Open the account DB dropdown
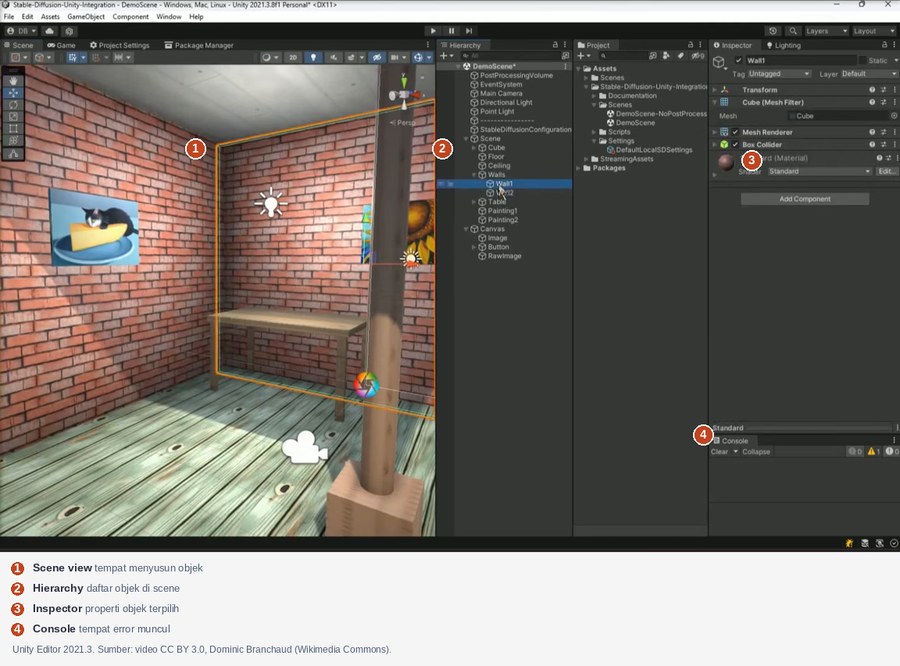Image resolution: width=900 pixels, height=666 pixels. pyautogui.click(x=22, y=31)
